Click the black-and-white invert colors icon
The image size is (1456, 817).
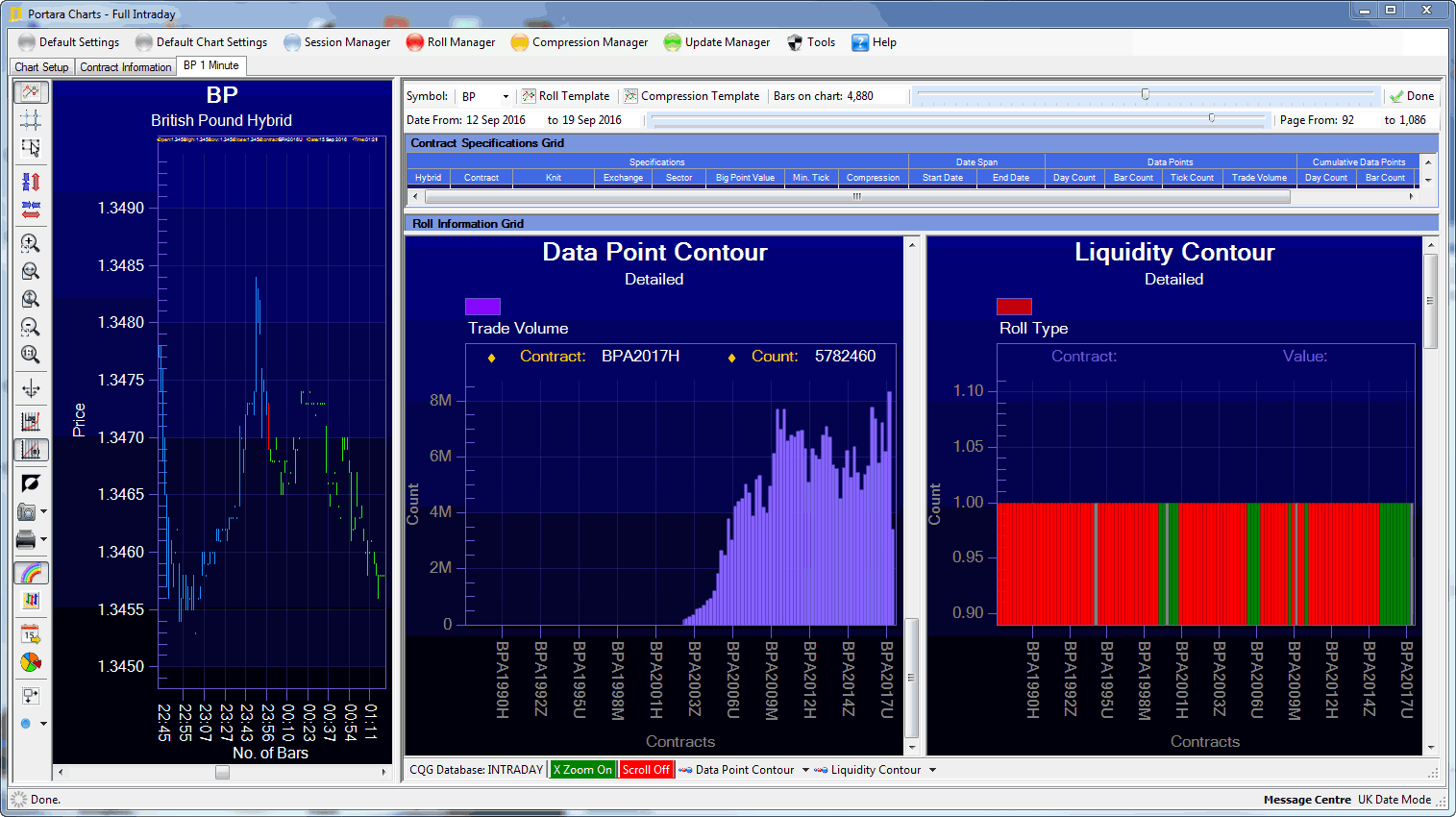(x=31, y=483)
